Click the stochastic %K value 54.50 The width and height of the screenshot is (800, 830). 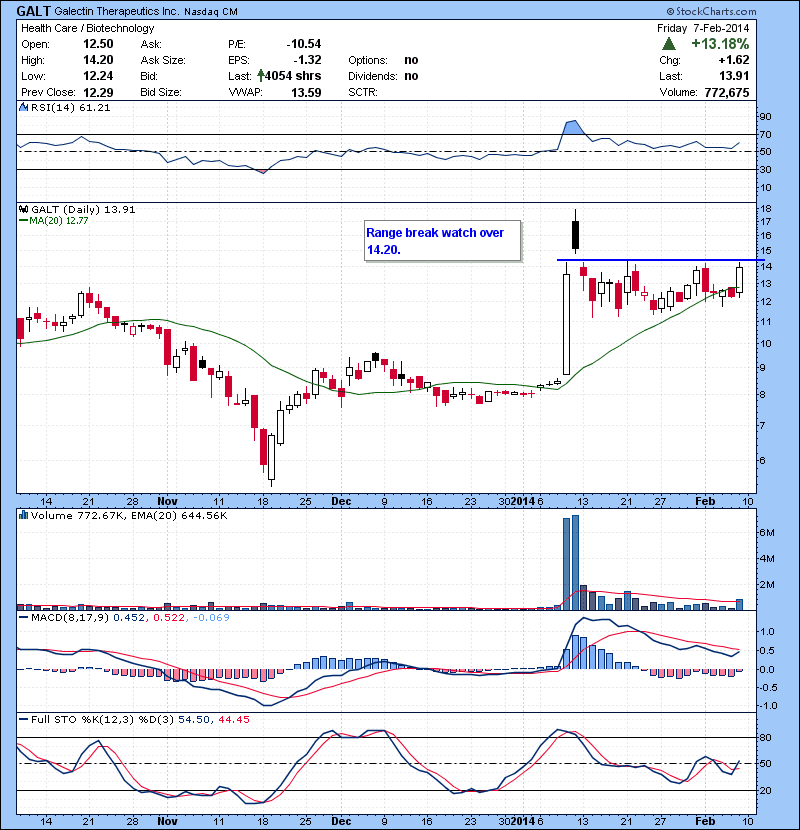194,719
